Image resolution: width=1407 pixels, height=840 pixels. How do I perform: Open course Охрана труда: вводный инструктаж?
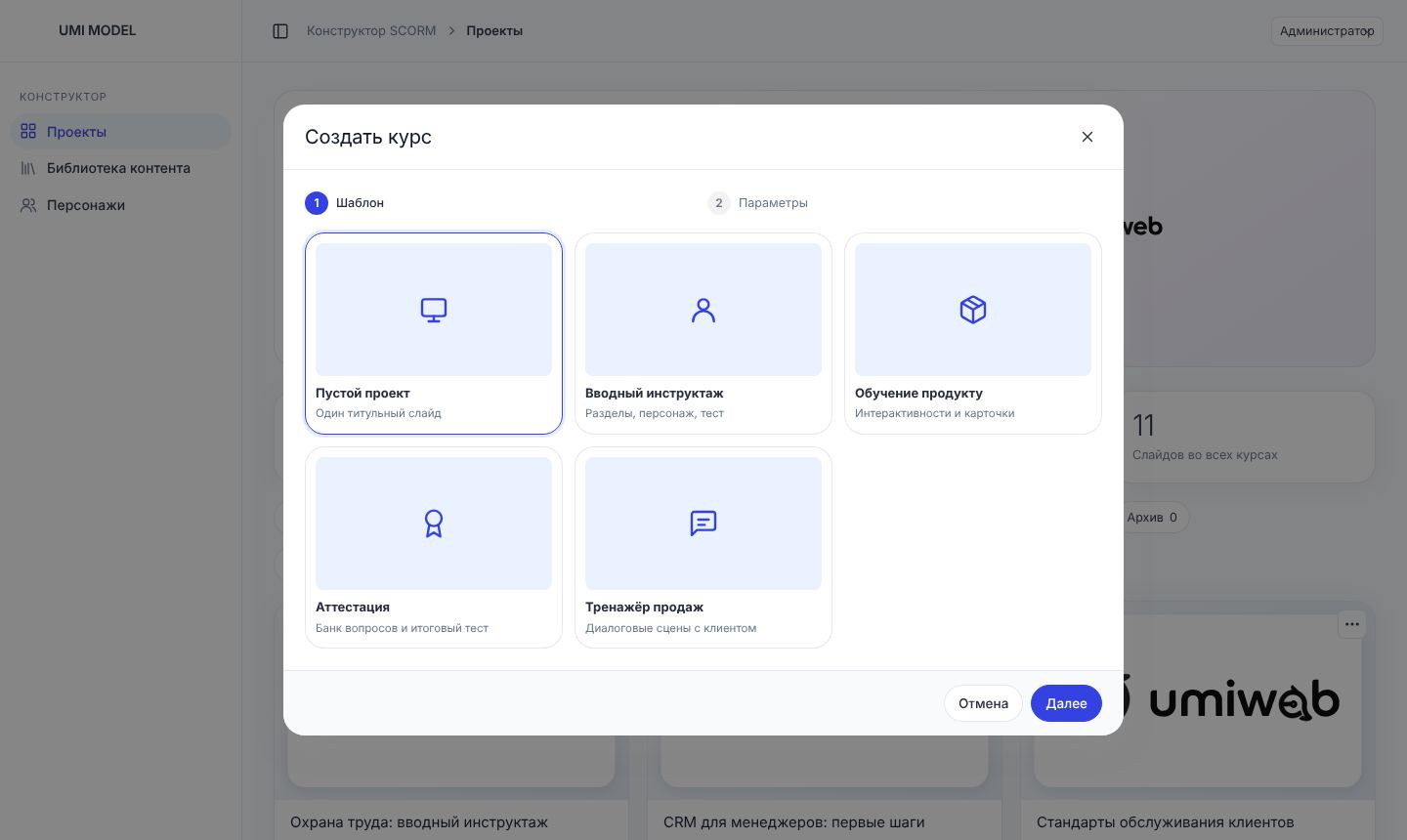(x=419, y=822)
